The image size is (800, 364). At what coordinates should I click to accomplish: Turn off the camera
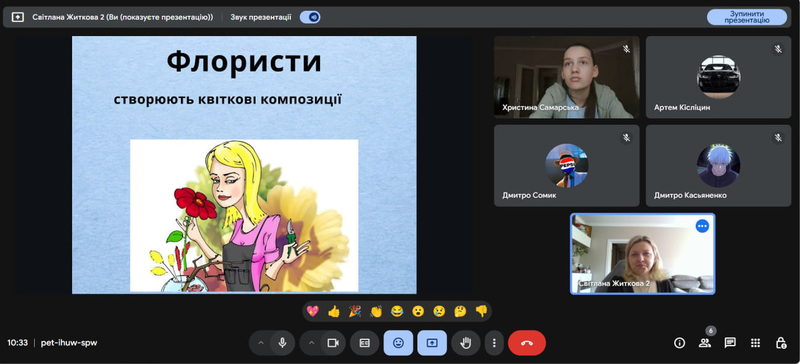tap(333, 343)
